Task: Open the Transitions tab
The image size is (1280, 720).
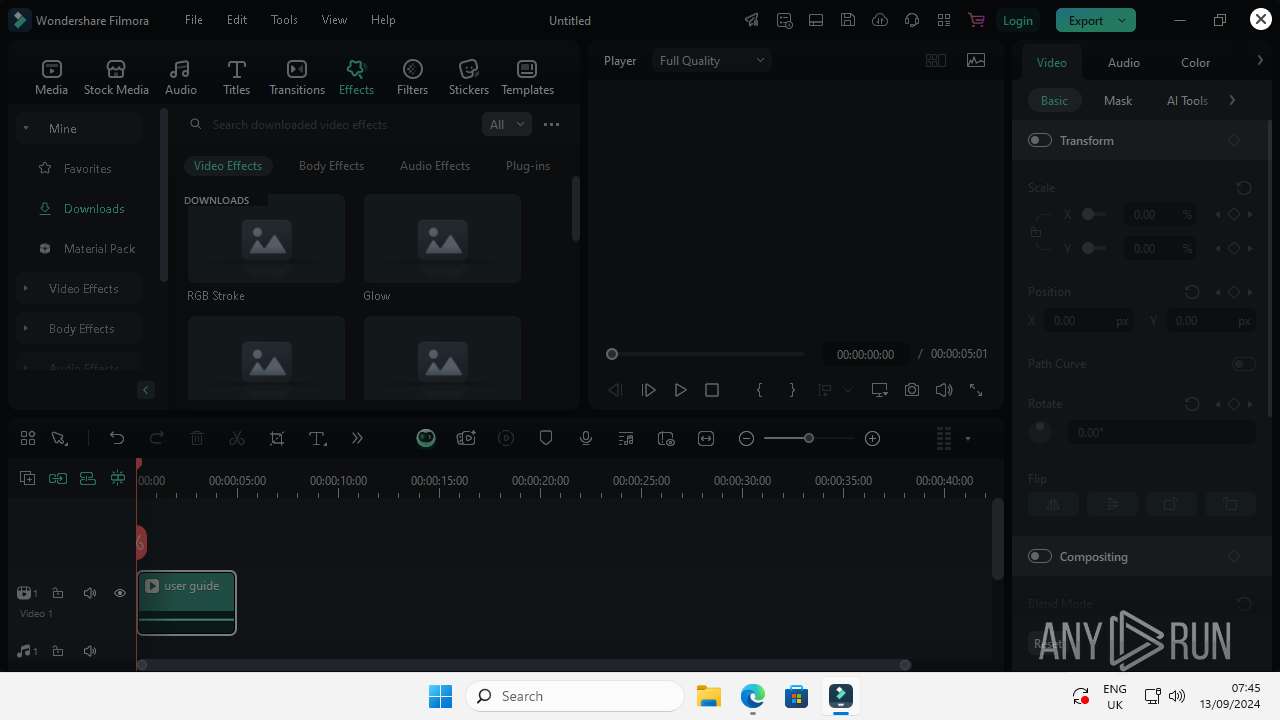Action: [297, 78]
